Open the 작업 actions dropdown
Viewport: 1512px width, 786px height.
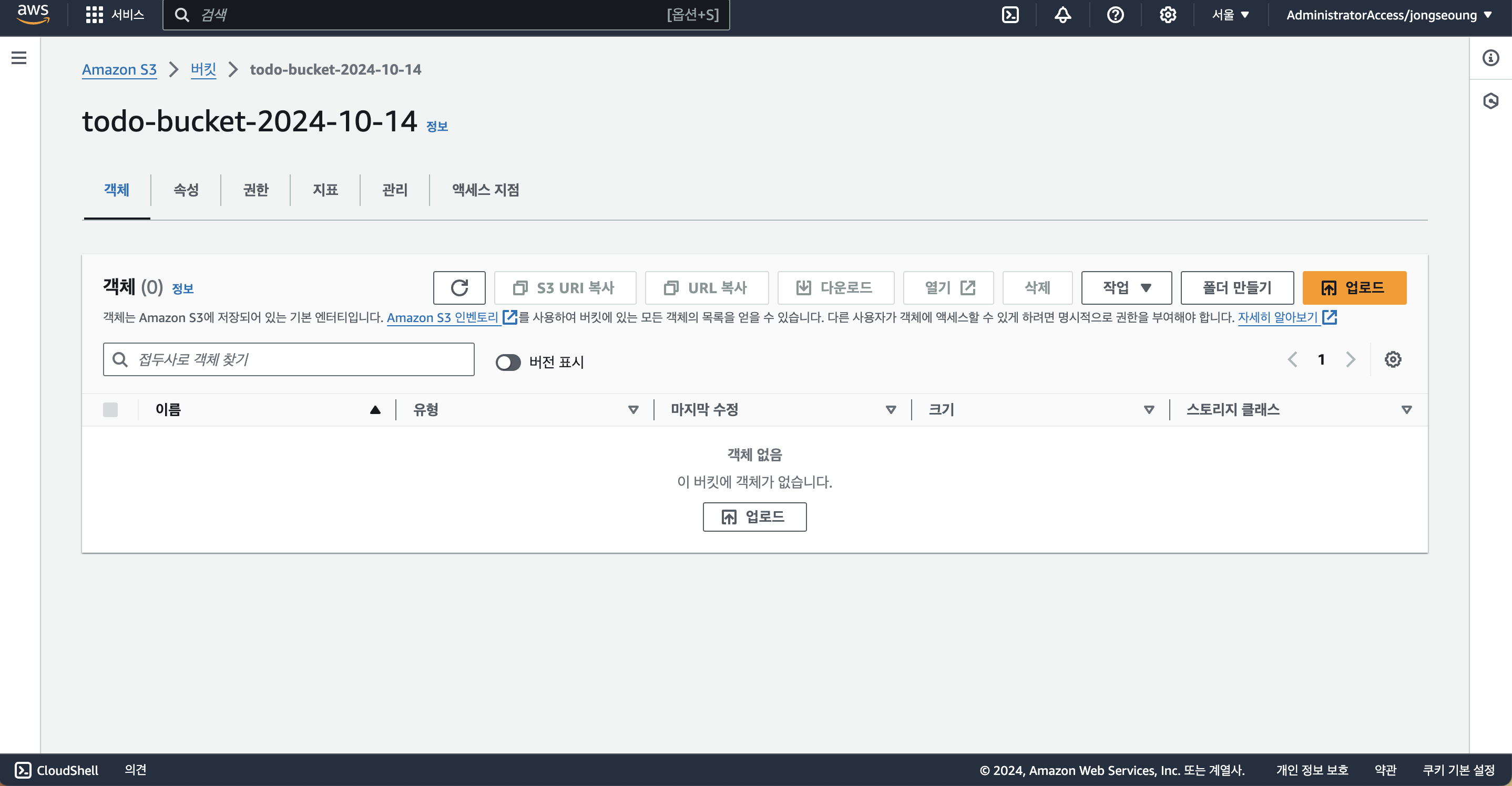pos(1126,287)
